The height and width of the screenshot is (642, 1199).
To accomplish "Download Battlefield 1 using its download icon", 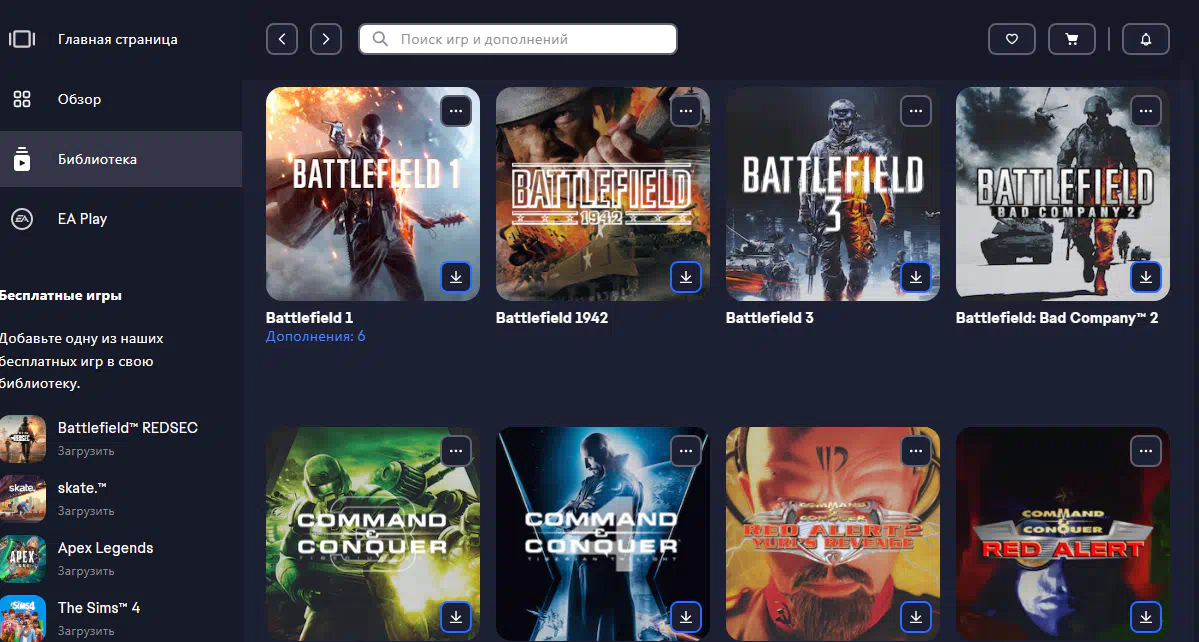I will tap(456, 277).
